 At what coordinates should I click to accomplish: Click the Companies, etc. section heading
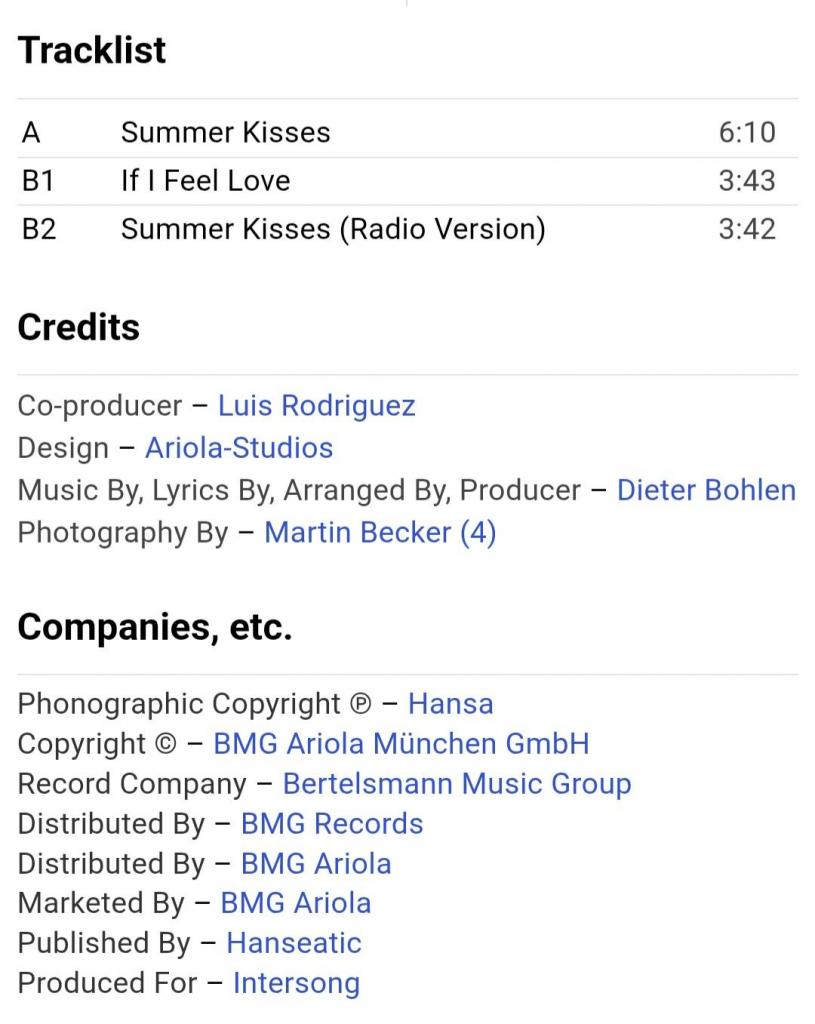[155, 627]
